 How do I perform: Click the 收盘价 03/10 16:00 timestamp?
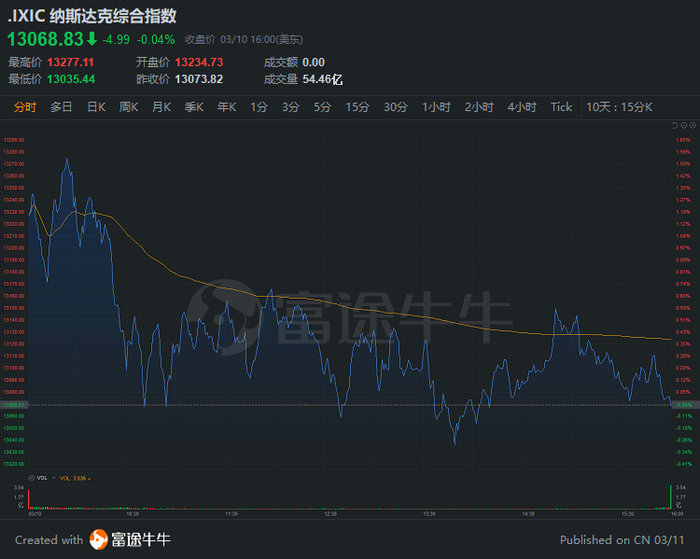[244, 40]
